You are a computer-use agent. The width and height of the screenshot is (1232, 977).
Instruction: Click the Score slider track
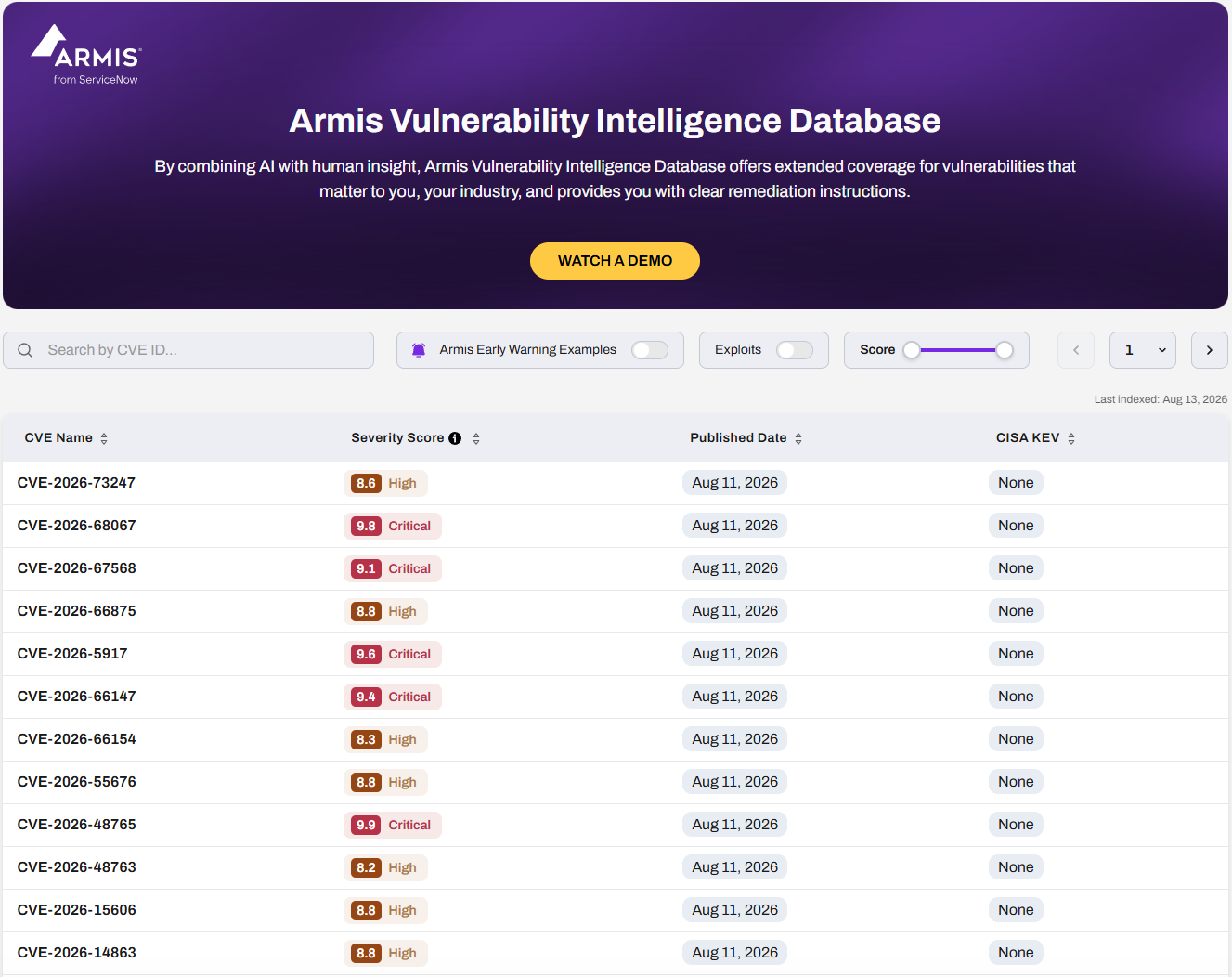click(x=958, y=350)
